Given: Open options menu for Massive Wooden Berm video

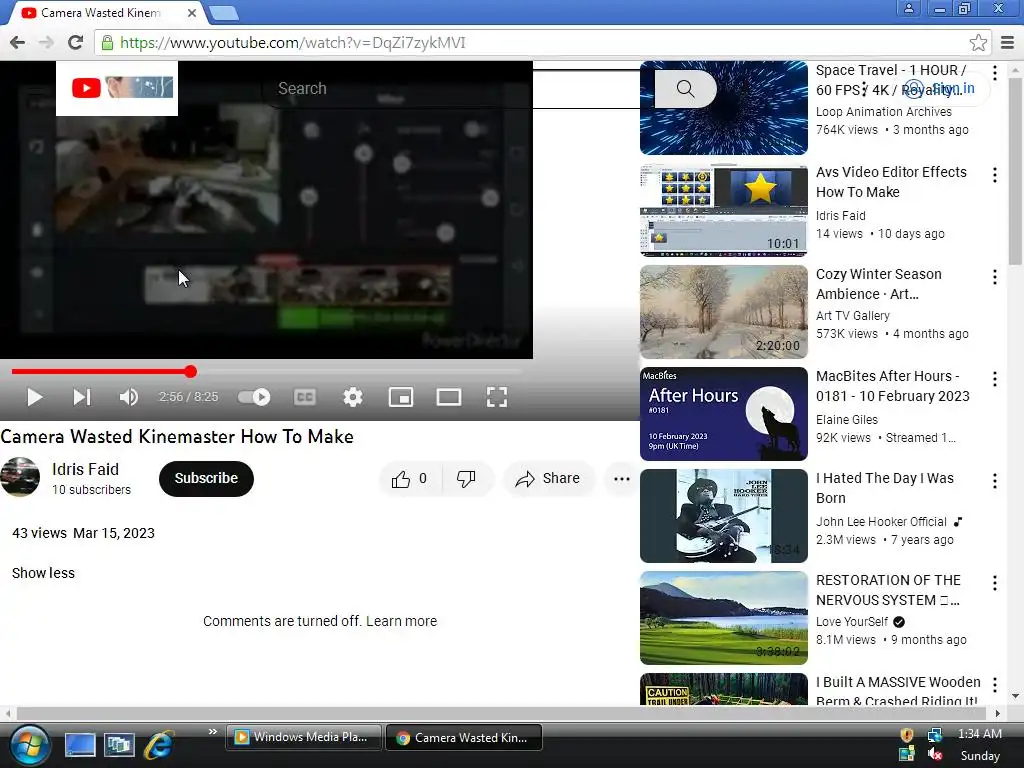Looking at the screenshot, I should [x=995, y=684].
